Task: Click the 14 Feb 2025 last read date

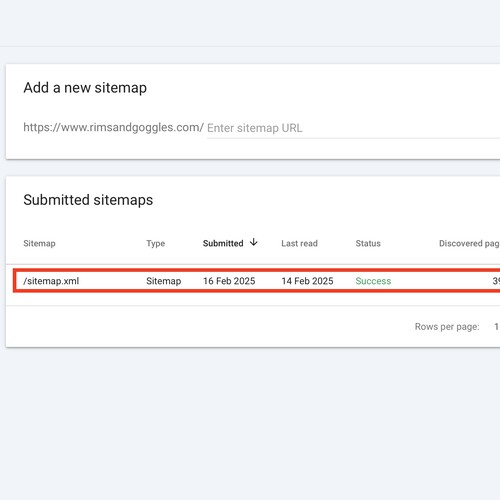Action: coord(307,281)
